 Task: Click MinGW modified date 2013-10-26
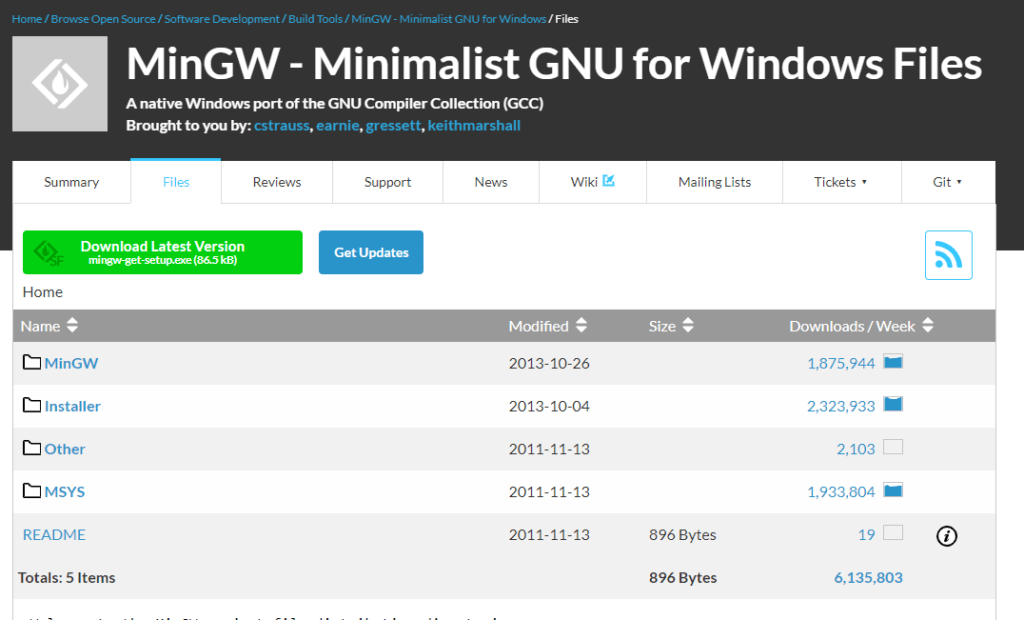pos(549,363)
